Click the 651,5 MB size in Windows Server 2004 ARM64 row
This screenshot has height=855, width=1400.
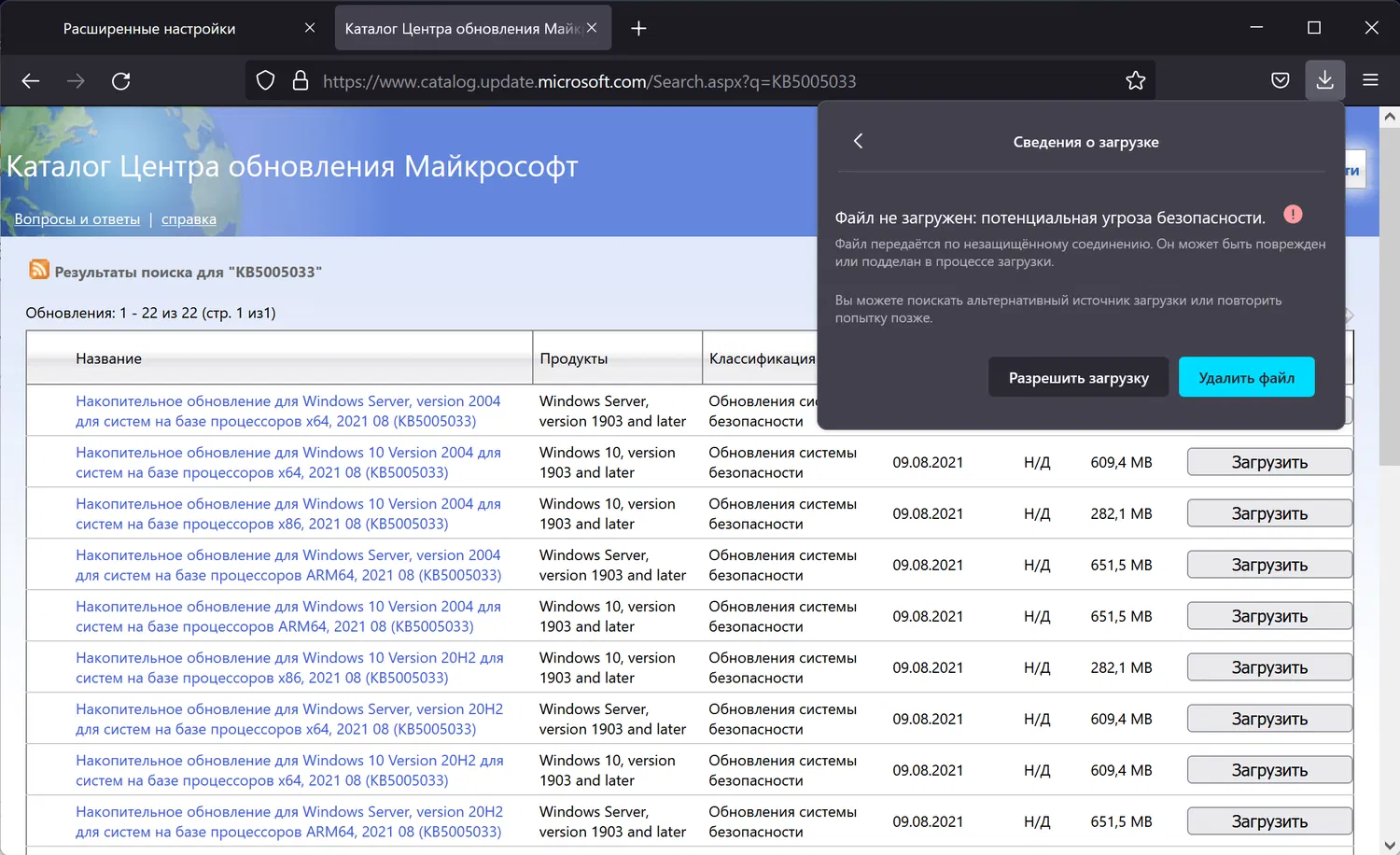click(1121, 565)
